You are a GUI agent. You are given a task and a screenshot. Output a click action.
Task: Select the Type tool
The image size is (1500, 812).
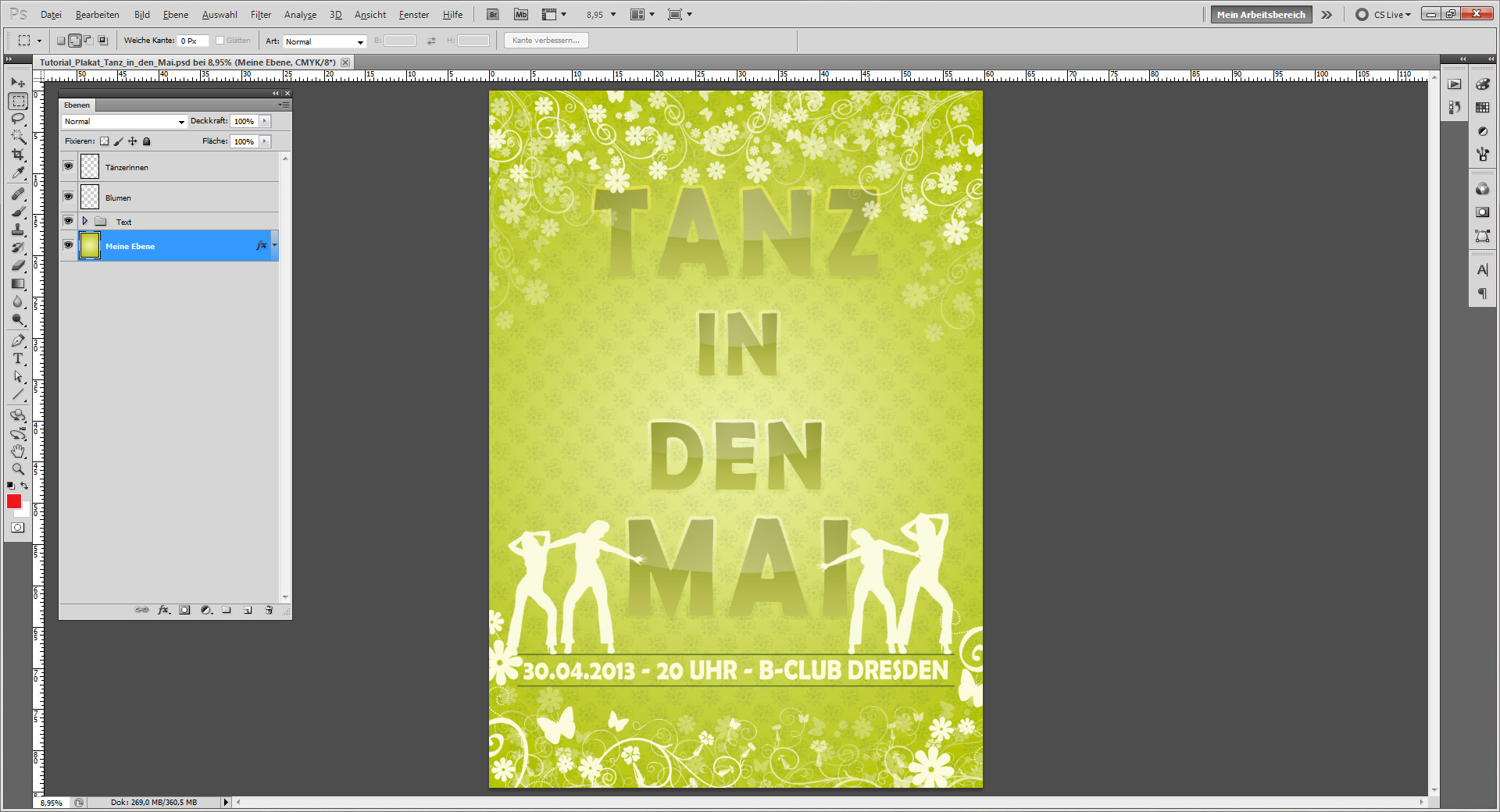pos(17,359)
